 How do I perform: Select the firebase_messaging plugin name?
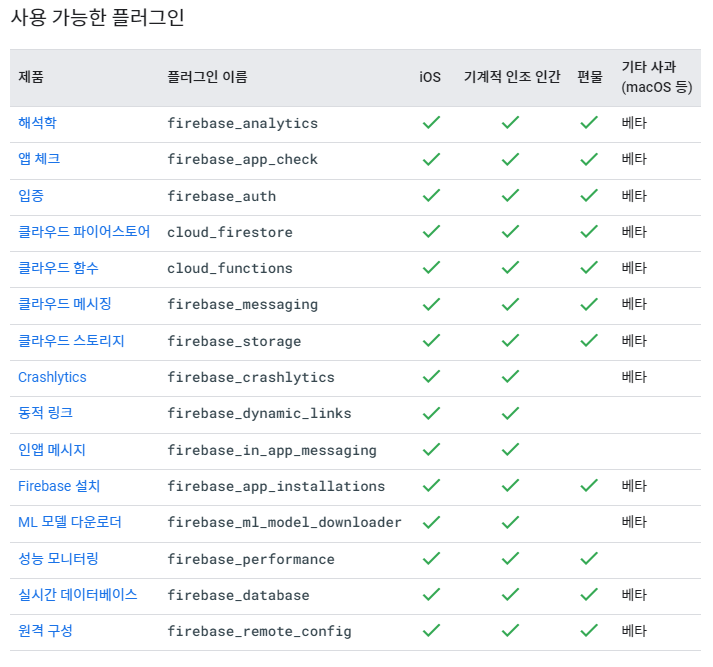pyautogui.click(x=242, y=305)
